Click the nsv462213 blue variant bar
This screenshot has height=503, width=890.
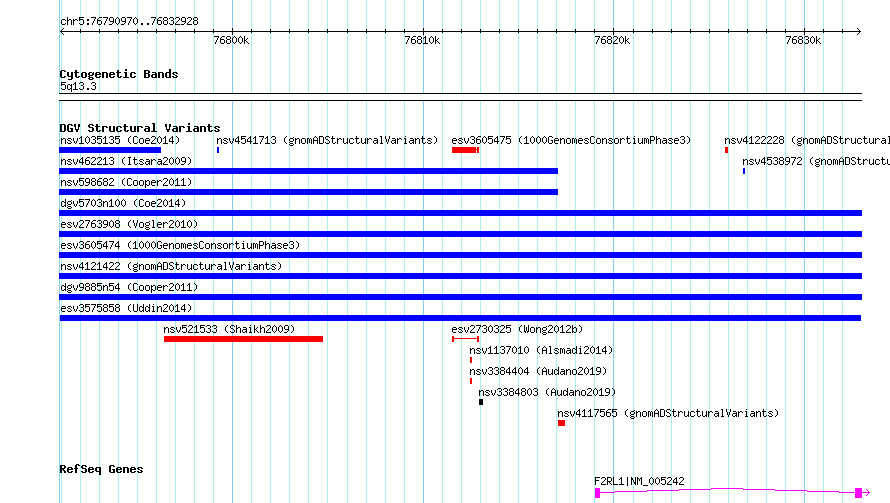(x=309, y=171)
